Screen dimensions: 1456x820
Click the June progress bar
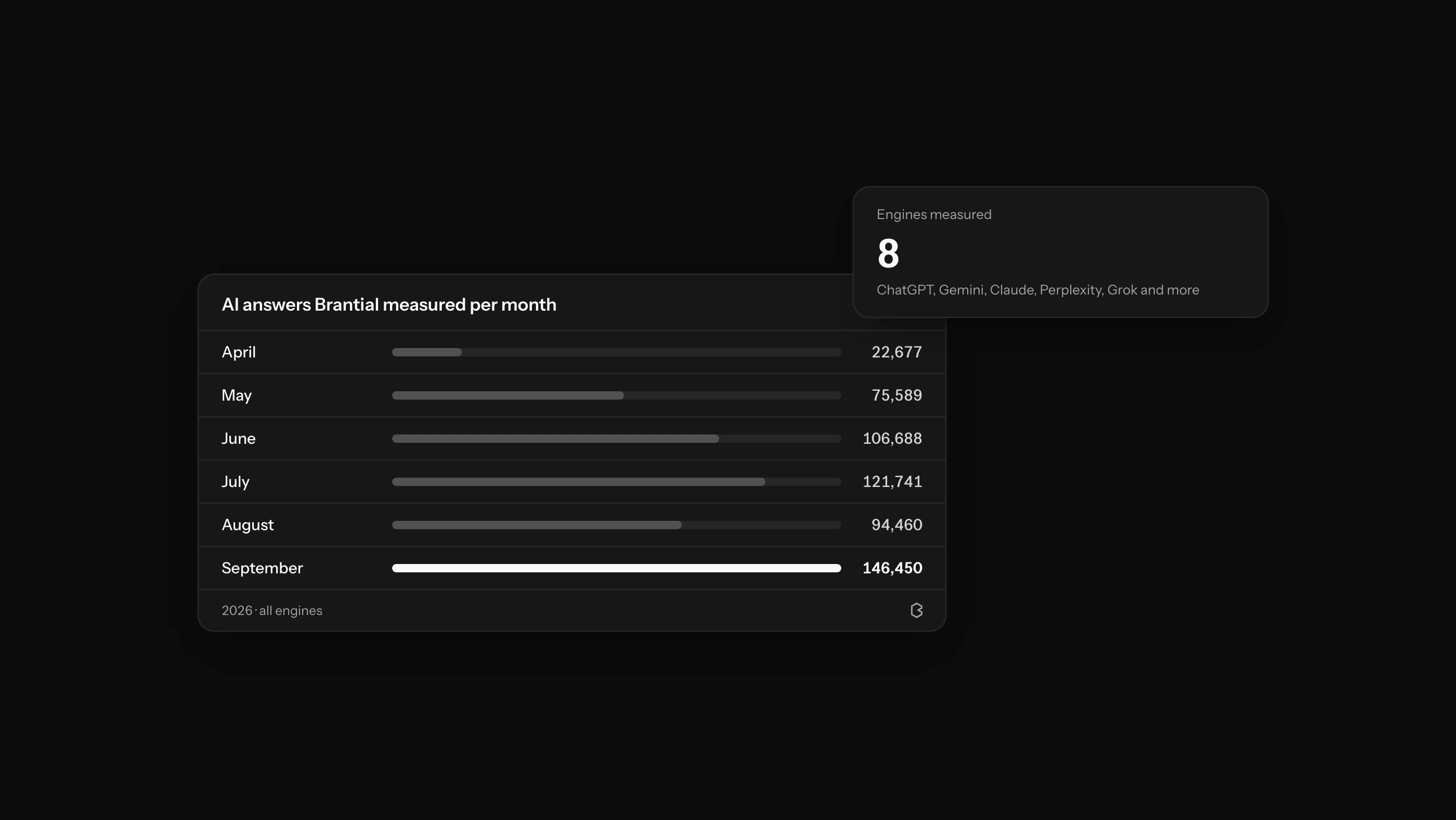617,439
